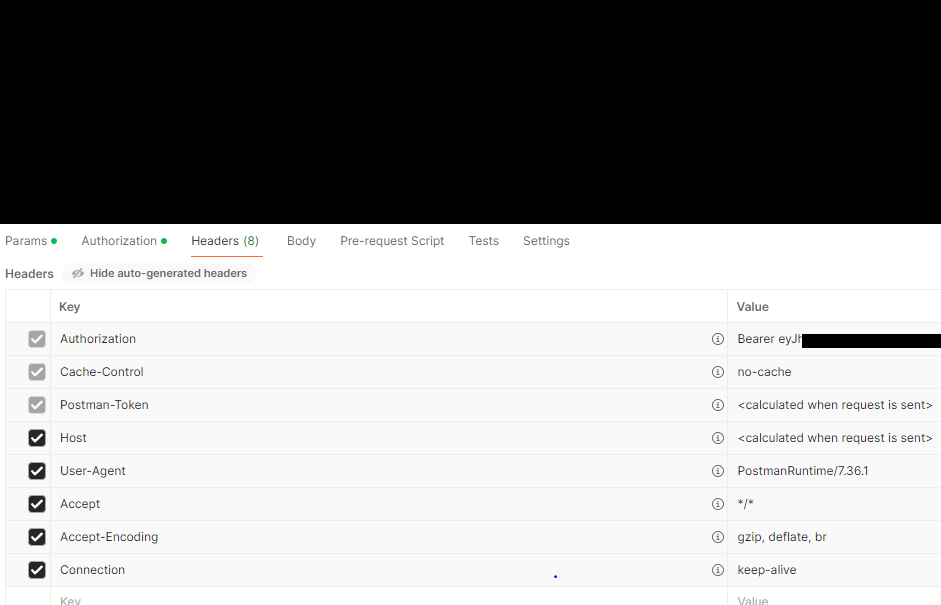The width and height of the screenshot is (941, 605).
Task: Select the Cache-Control key cell
Action: click(x=389, y=372)
